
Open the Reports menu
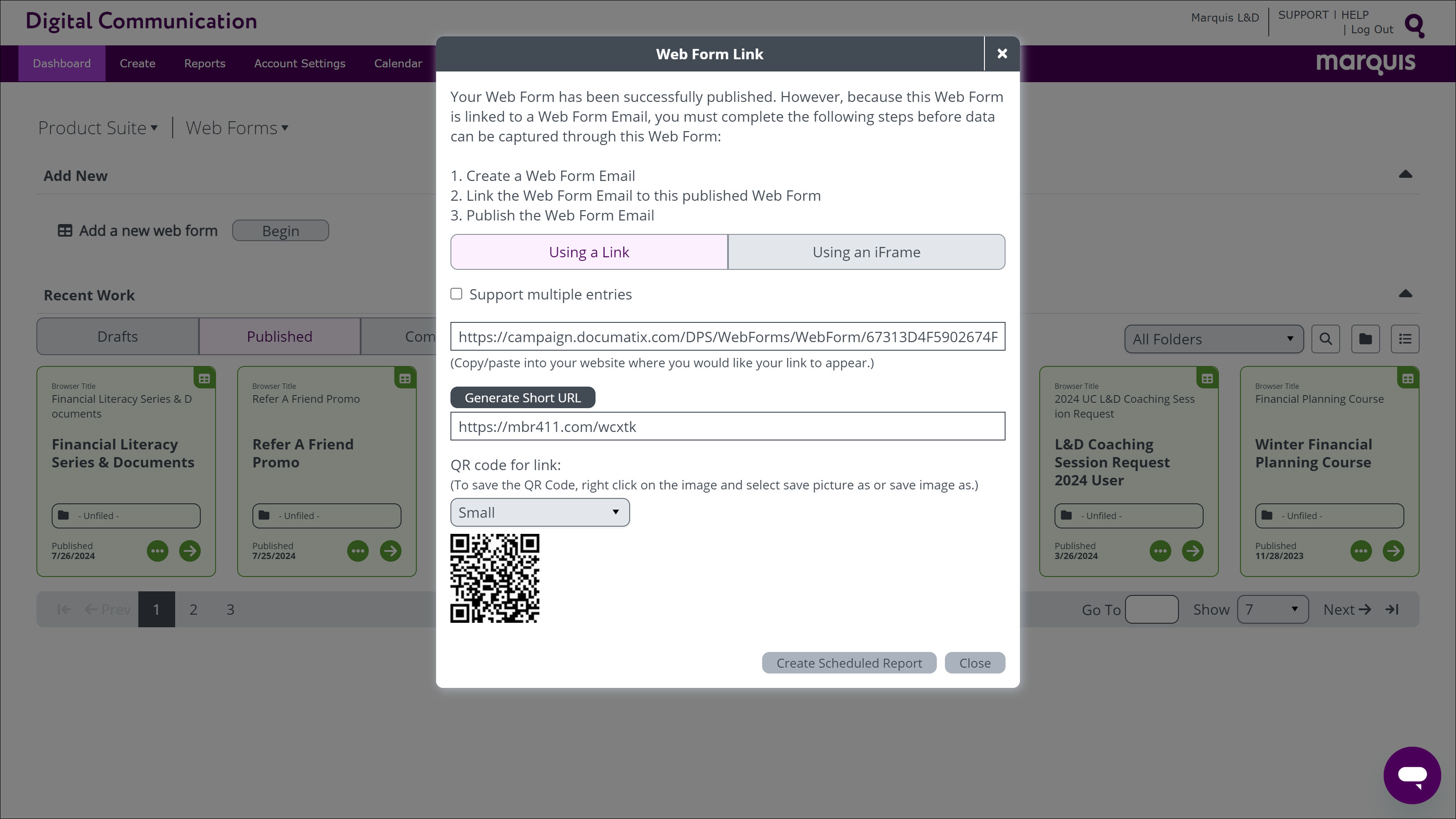pos(205,63)
